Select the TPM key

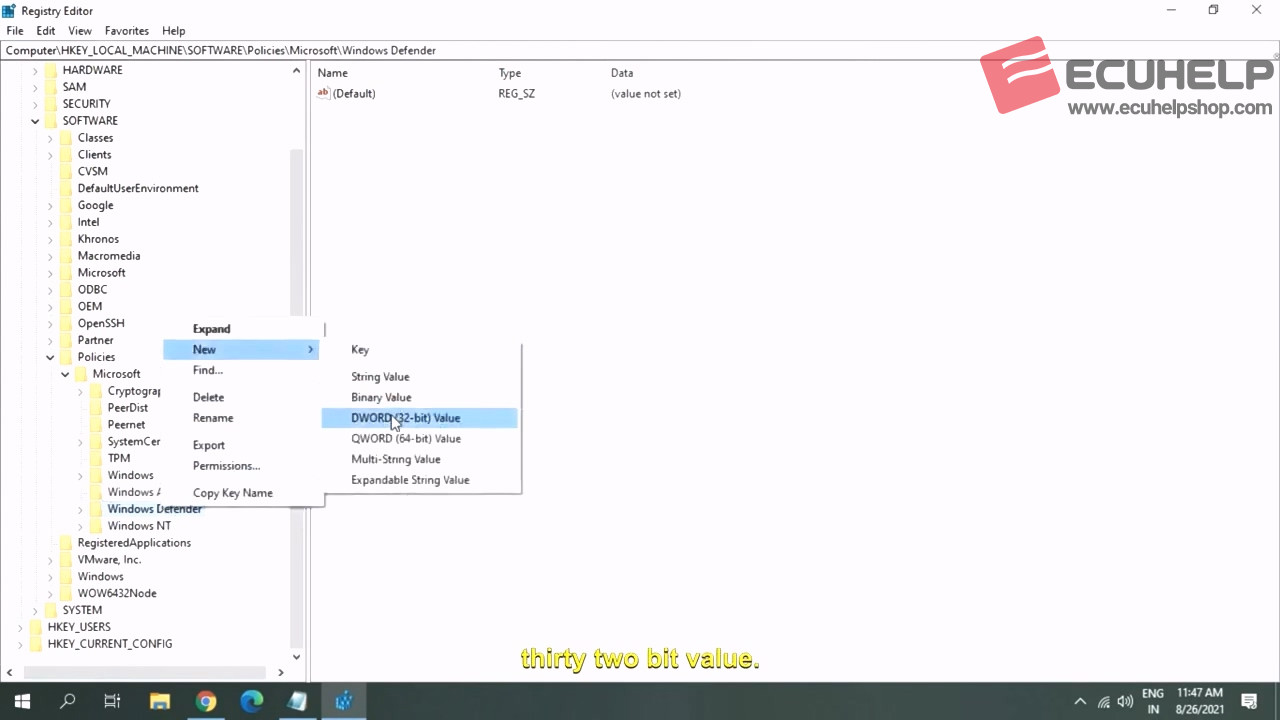[119, 459]
